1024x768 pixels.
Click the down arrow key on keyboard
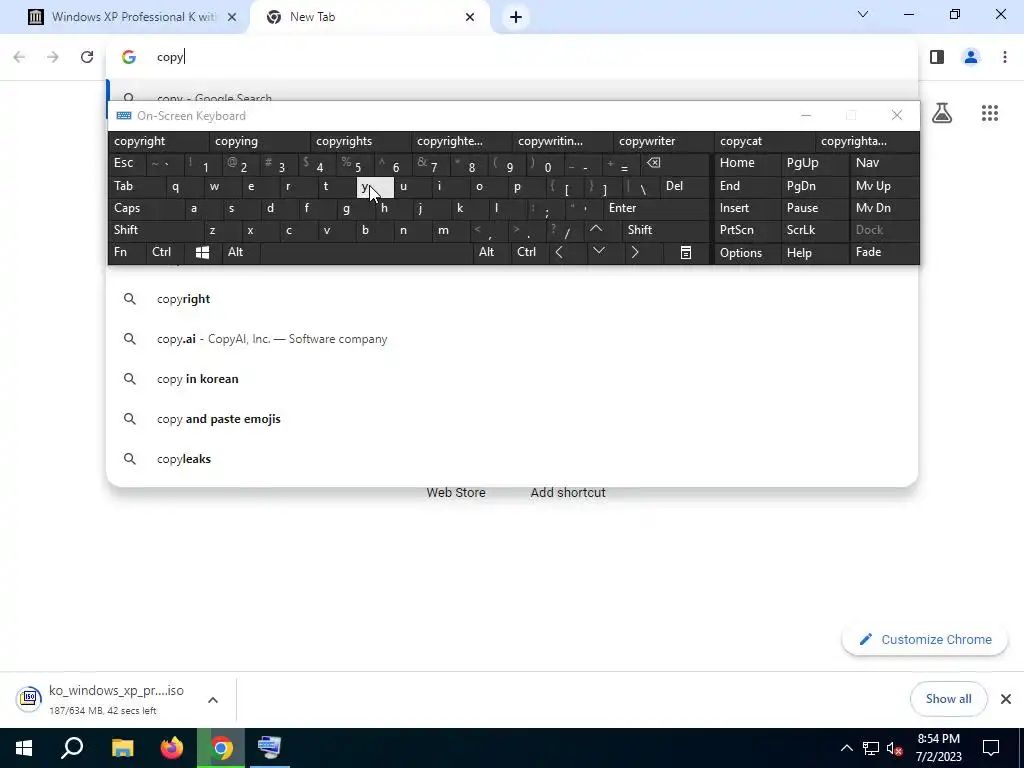tap(598, 251)
